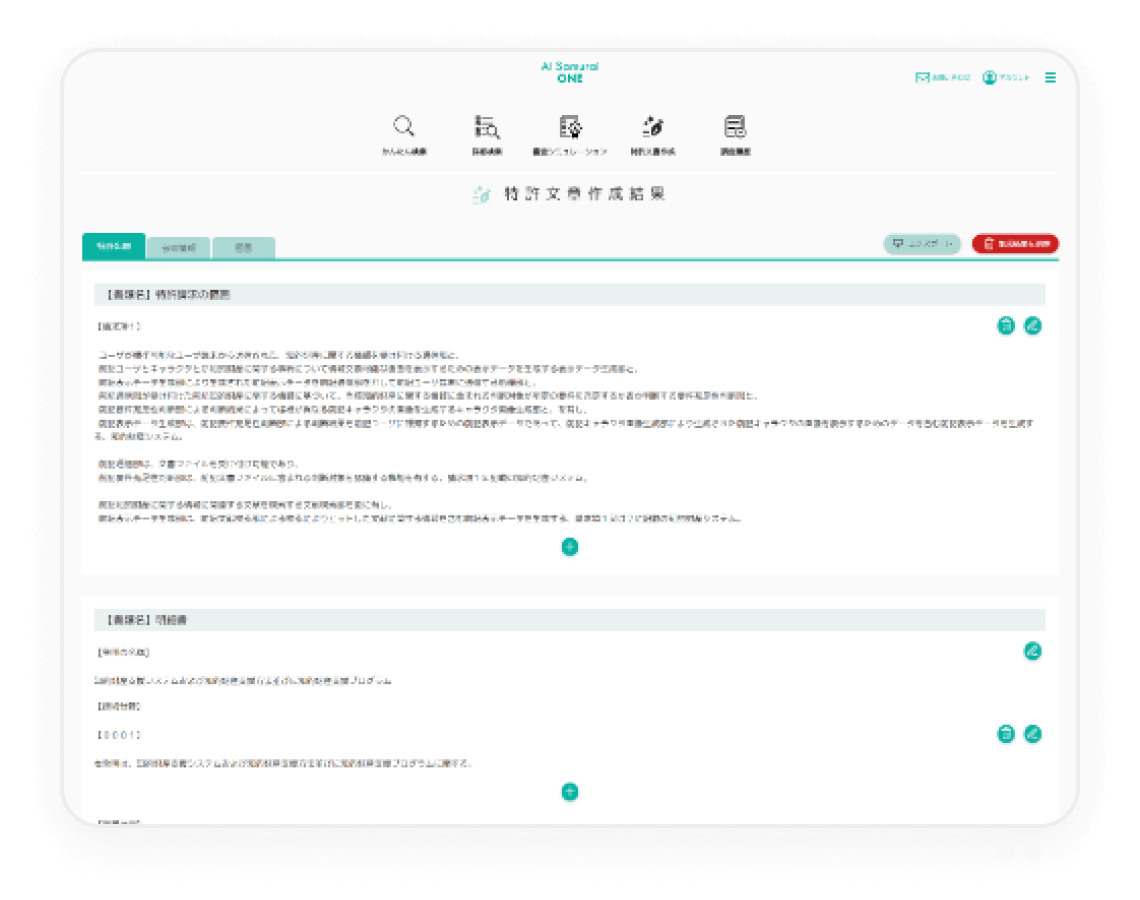1140x900 pixels.
Task: Click the gray Export button
Action: click(922, 244)
